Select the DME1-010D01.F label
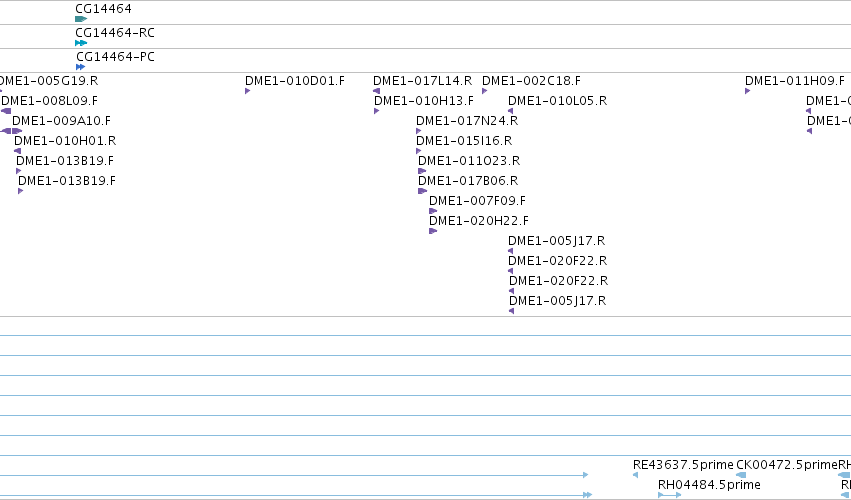Image resolution: width=851 pixels, height=500 pixels. pos(295,81)
